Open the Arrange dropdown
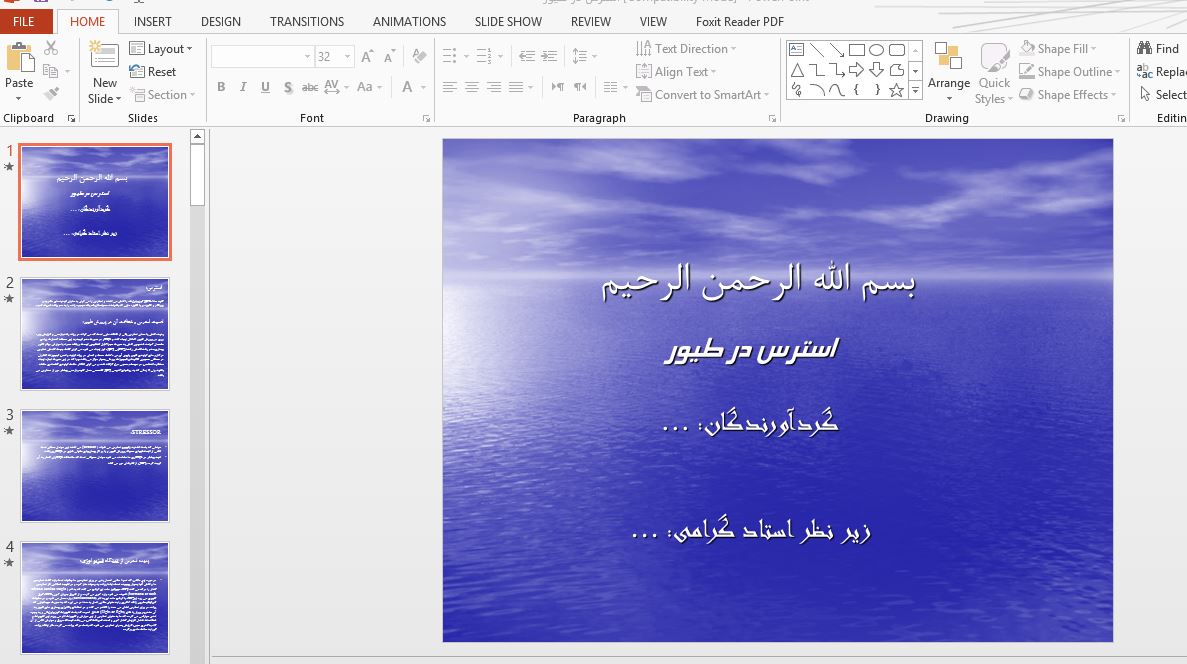This screenshot has height=664, width=1187. tap(949, 73)
